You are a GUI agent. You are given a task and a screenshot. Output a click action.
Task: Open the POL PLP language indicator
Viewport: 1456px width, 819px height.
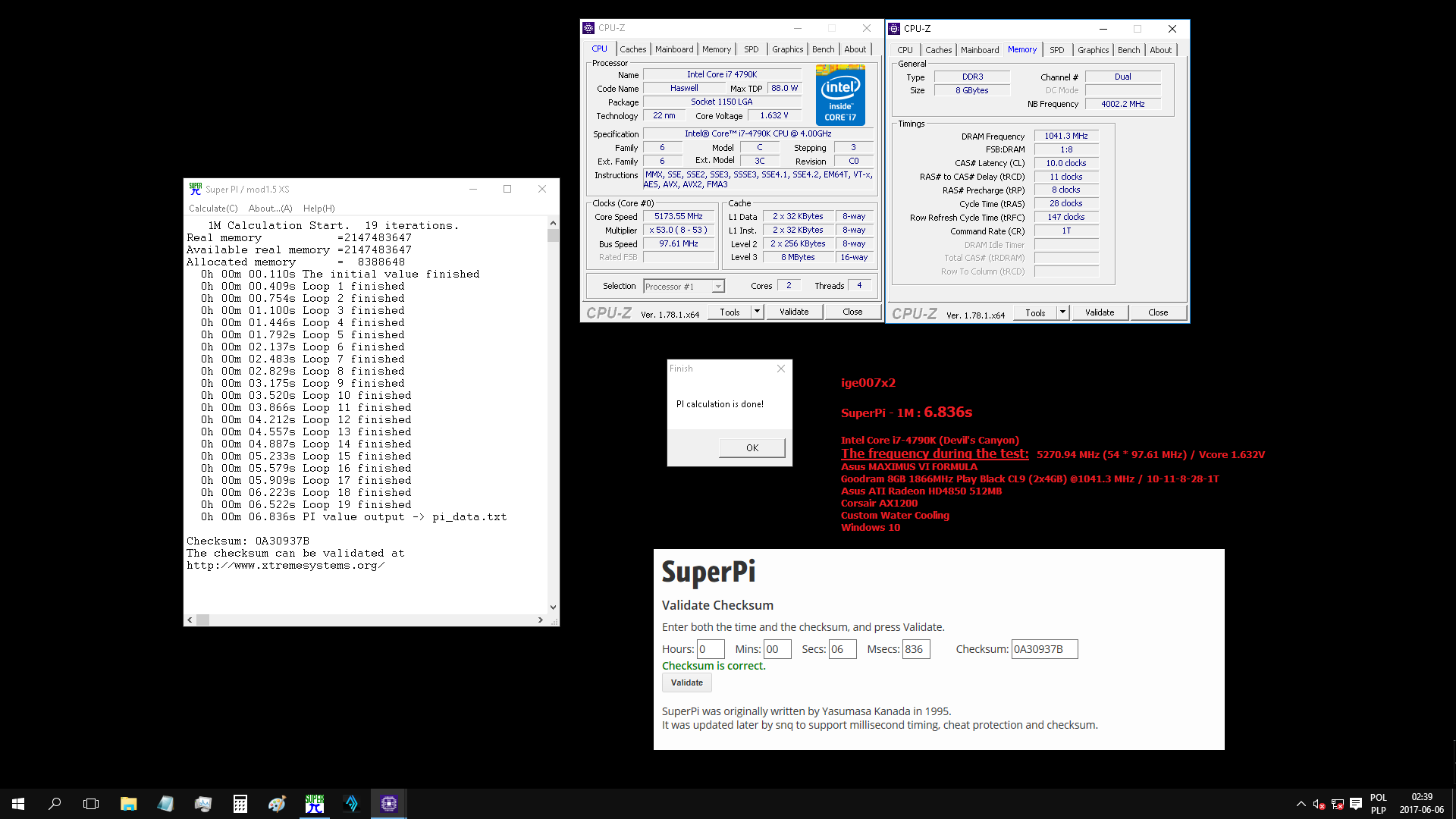[x=1379, y=804]
